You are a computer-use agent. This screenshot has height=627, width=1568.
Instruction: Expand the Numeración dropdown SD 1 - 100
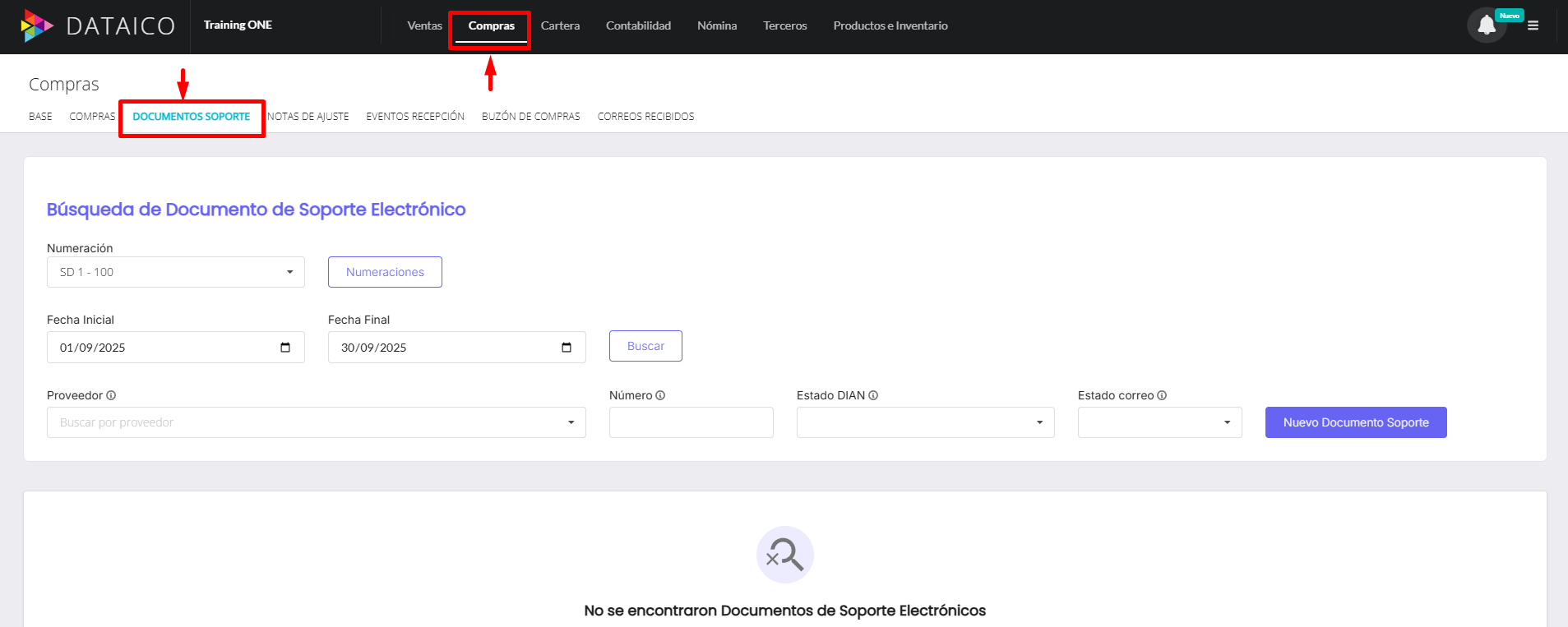175,272
